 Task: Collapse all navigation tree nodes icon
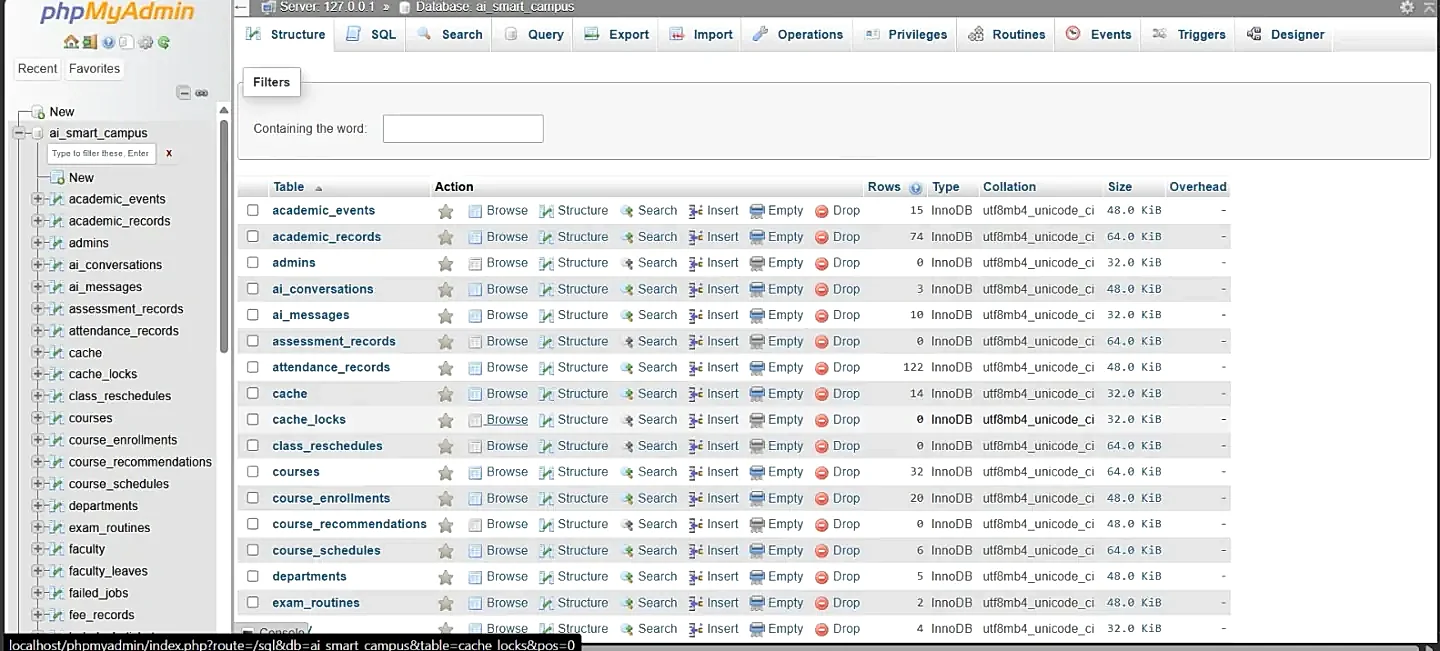pyautogui.click(x=184, y=93)
